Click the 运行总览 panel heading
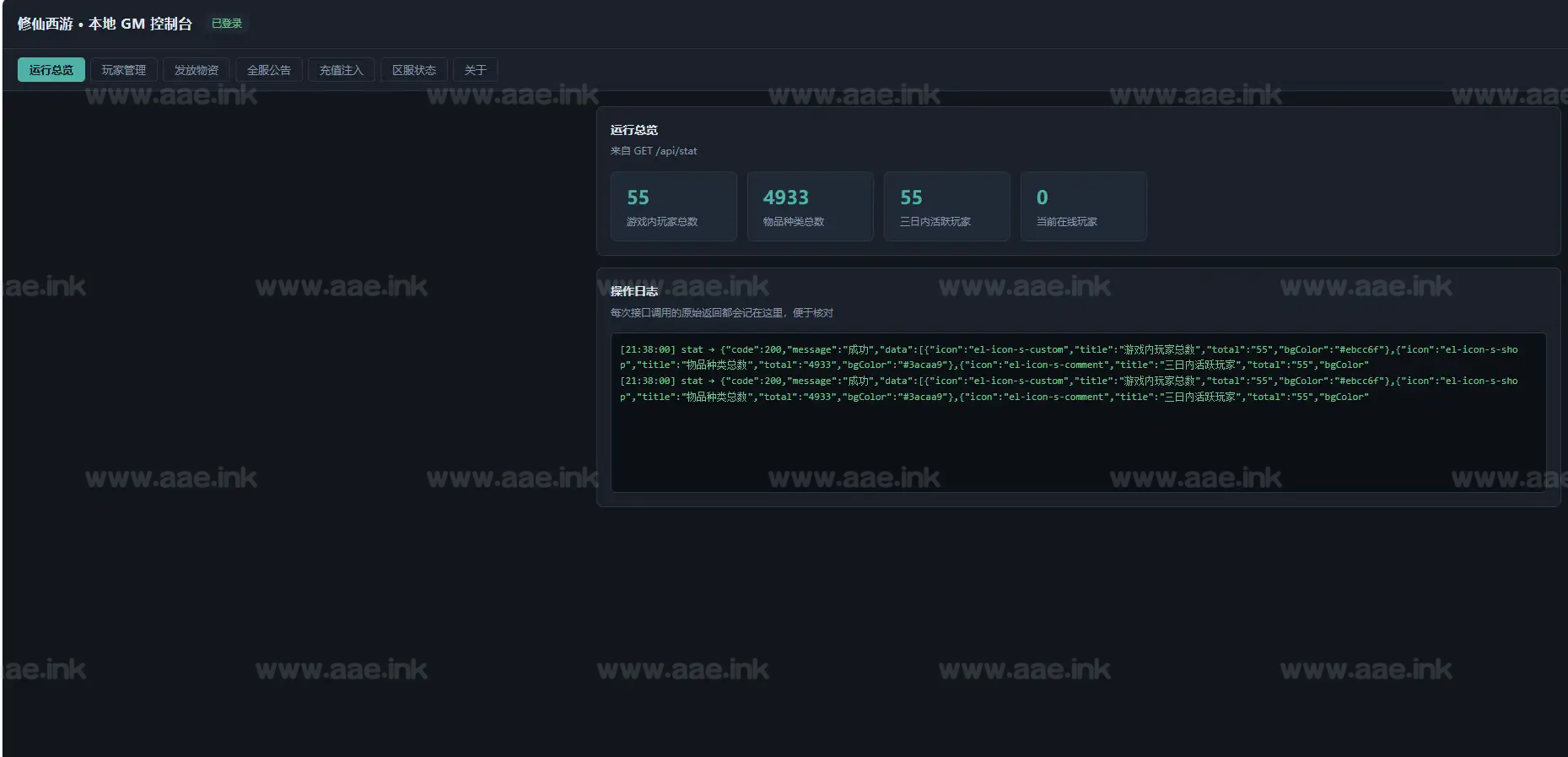The width and height of the screenshot is (1568, 757). pyautogui.click(x=634, y=130)
